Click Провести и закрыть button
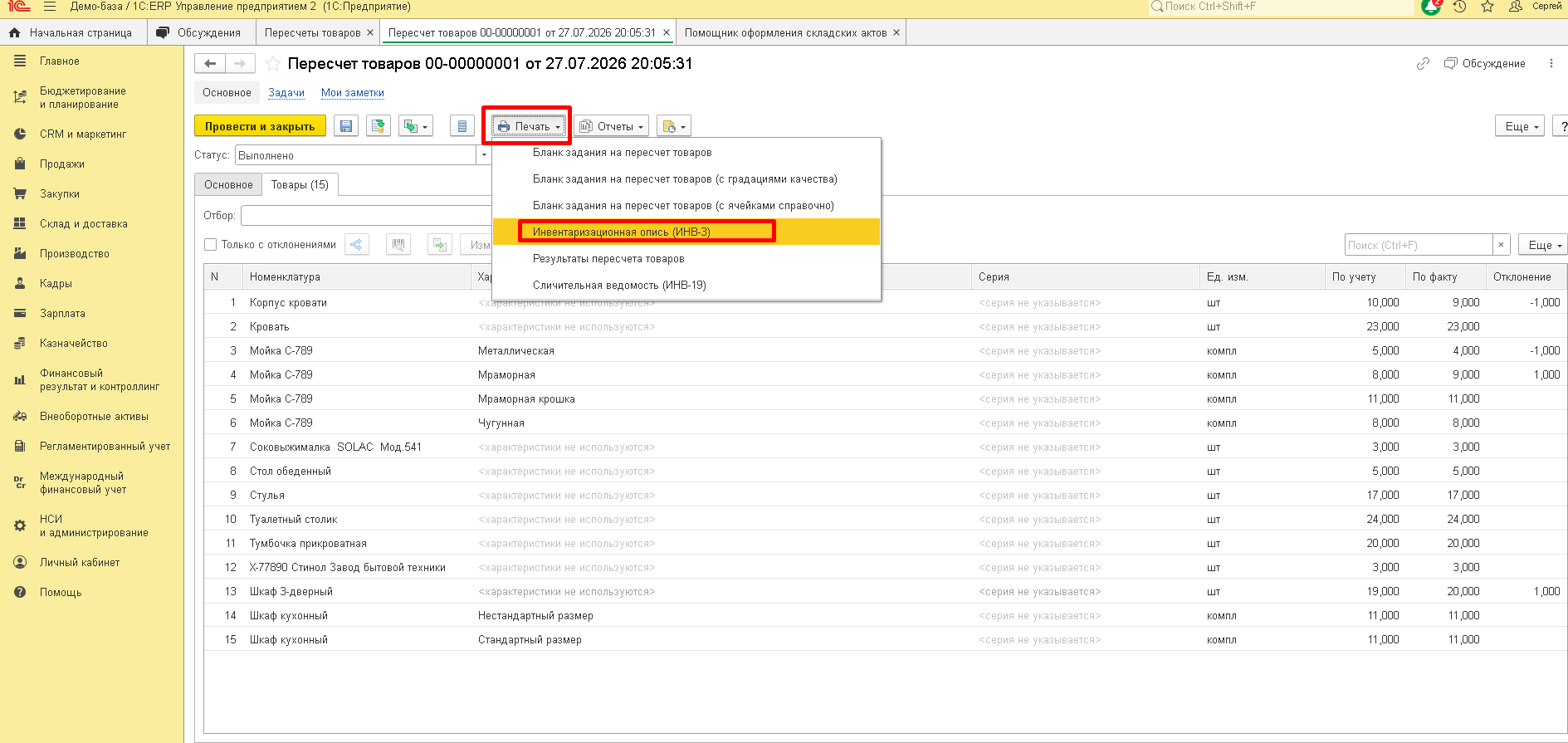Viewport: 1568px width, 743px height. (x=260, y=126)
